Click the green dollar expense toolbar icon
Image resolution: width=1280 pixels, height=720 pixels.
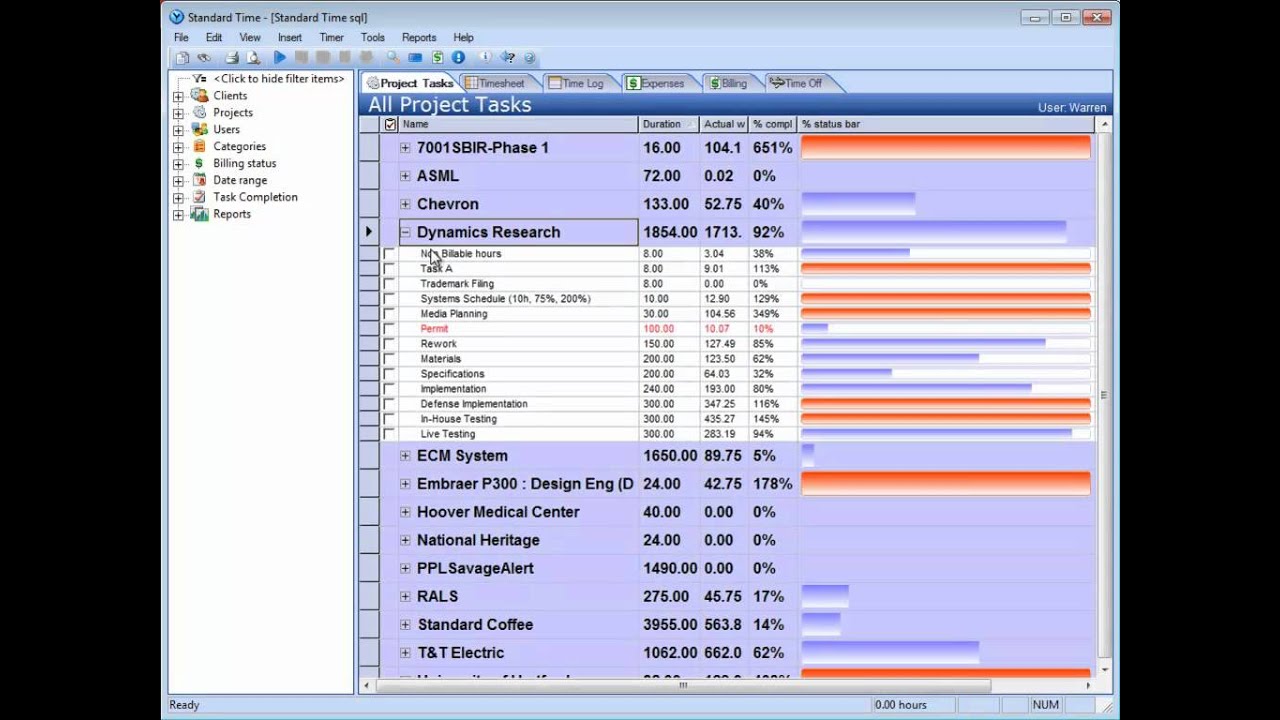point(437,58)
